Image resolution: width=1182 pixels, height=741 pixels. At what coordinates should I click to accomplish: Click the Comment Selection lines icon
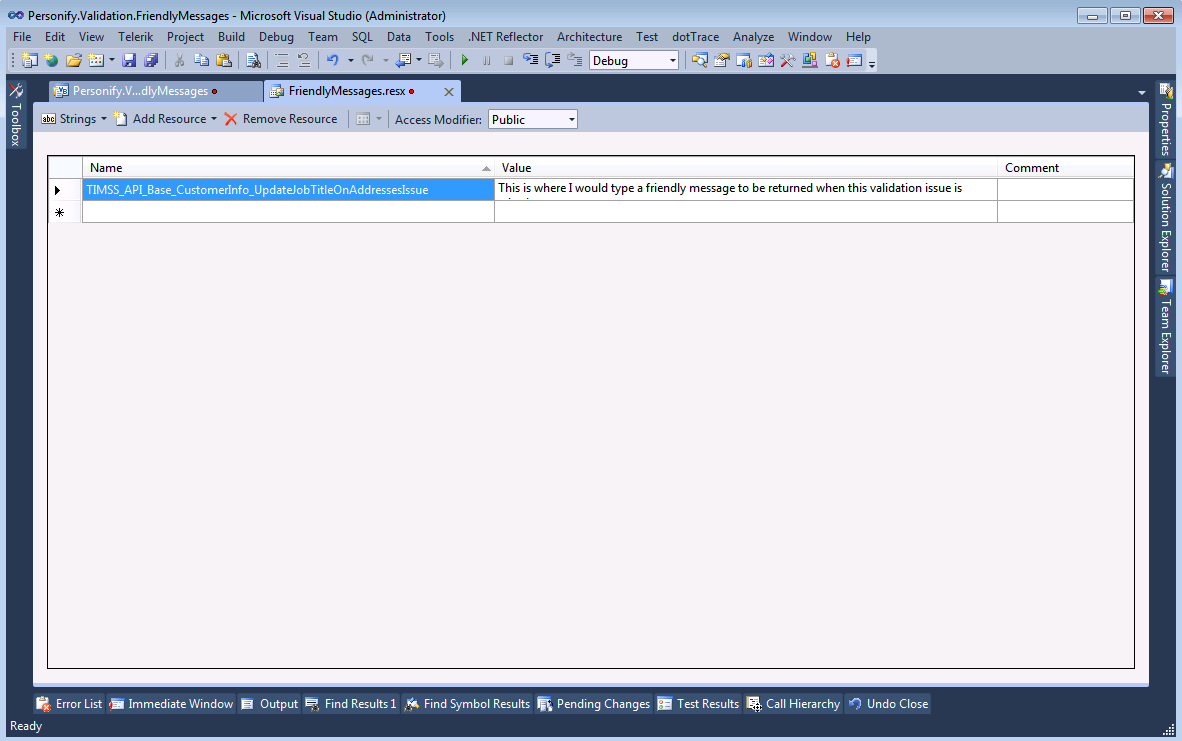(281, 60)
